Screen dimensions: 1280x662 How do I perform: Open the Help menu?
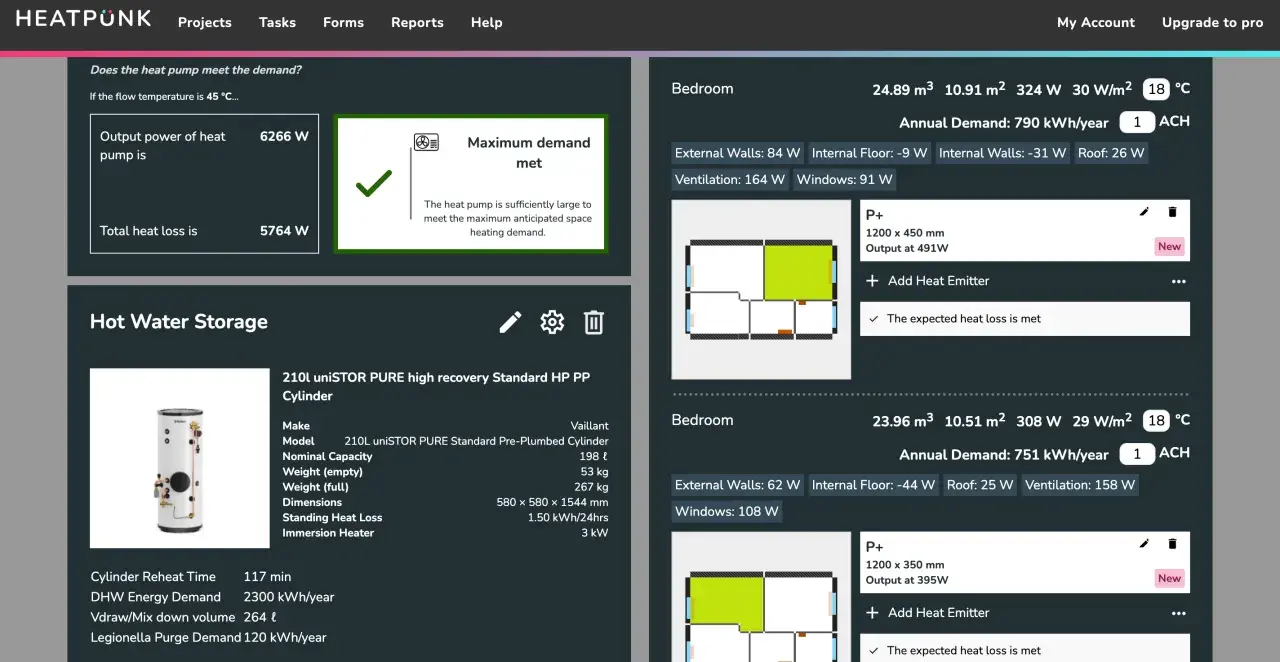[487, 22]
